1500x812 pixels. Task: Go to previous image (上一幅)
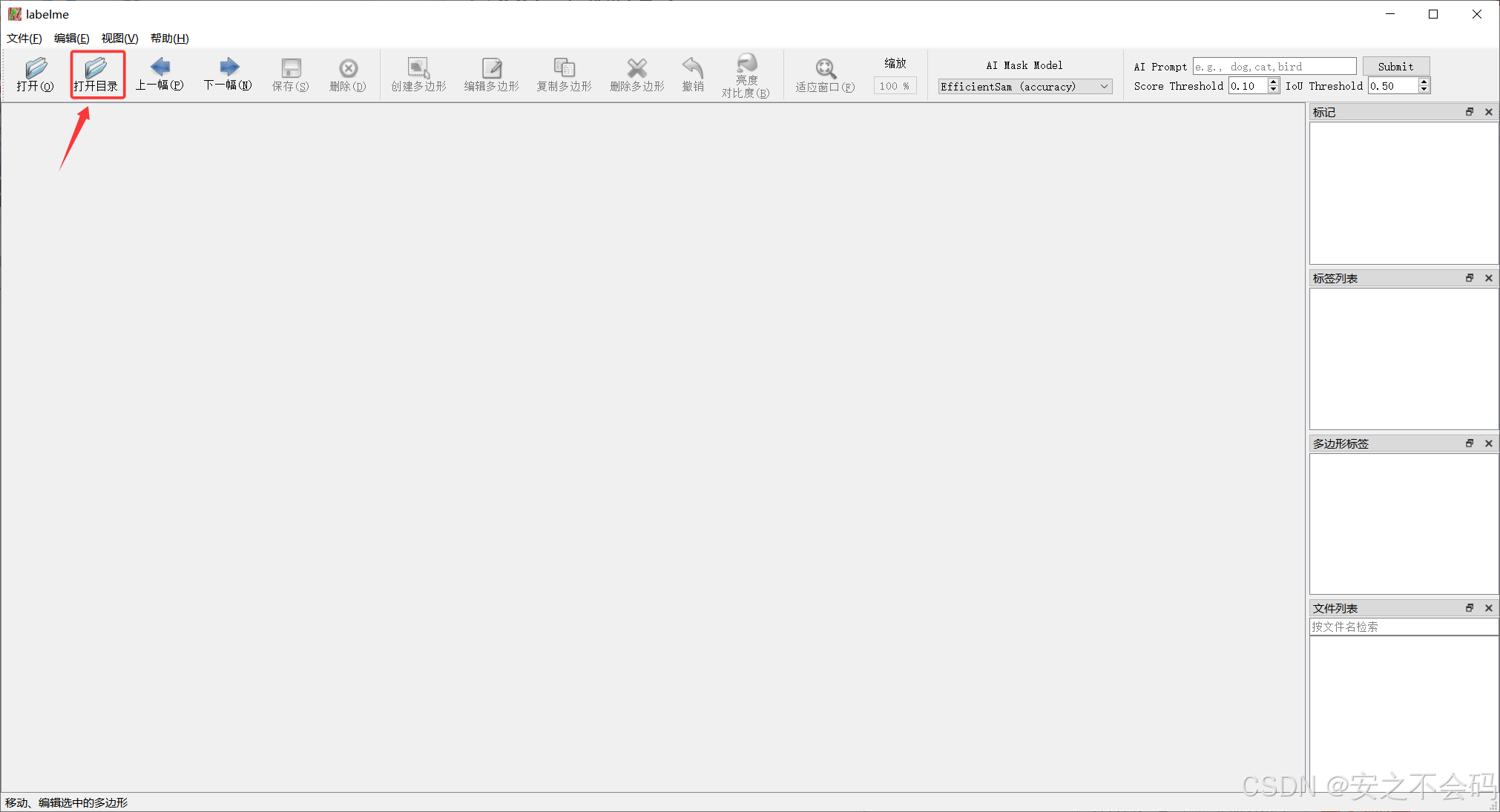tap(159, 74)
